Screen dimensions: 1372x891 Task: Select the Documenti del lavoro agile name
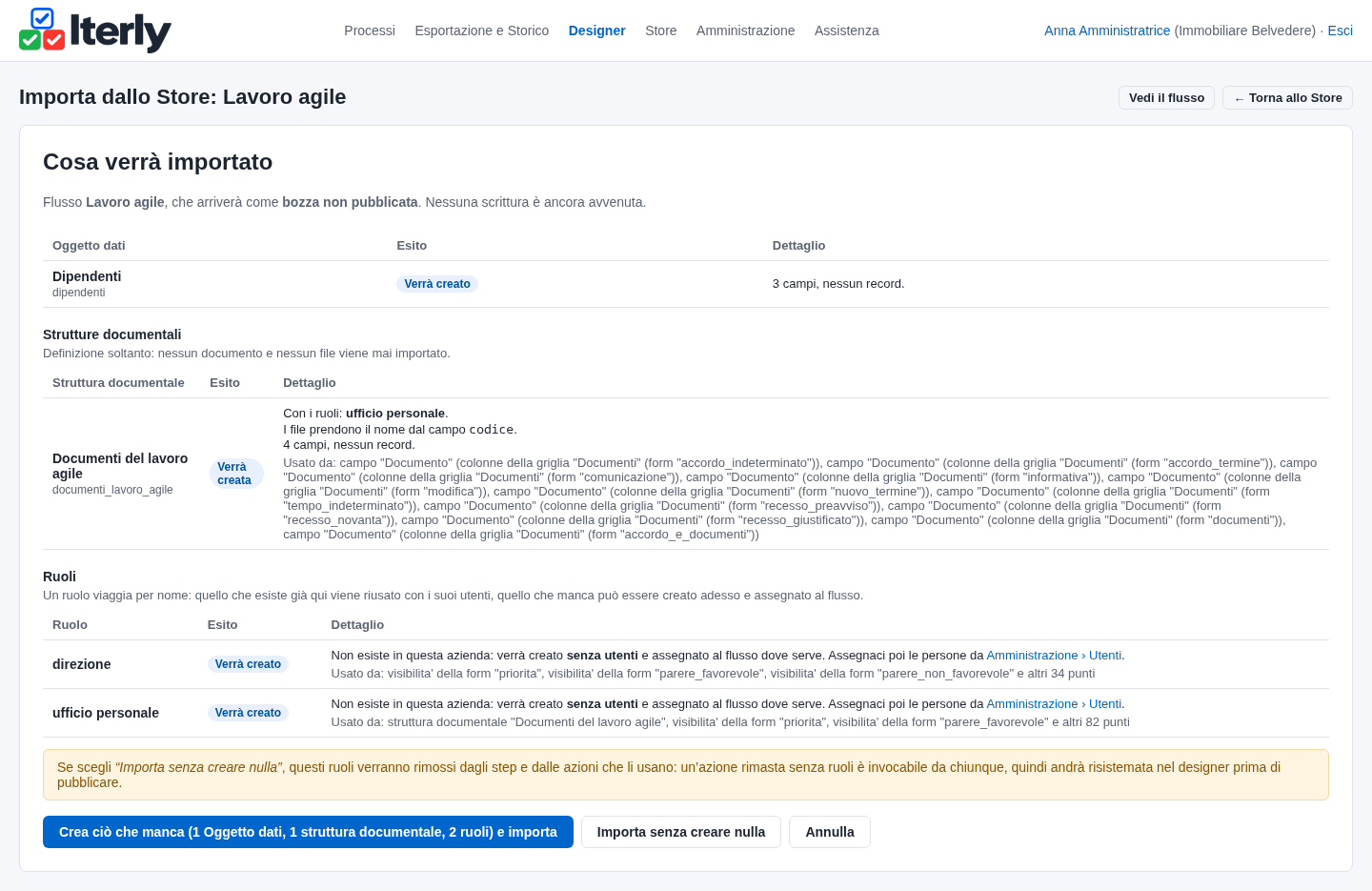[x=120, y=466]
